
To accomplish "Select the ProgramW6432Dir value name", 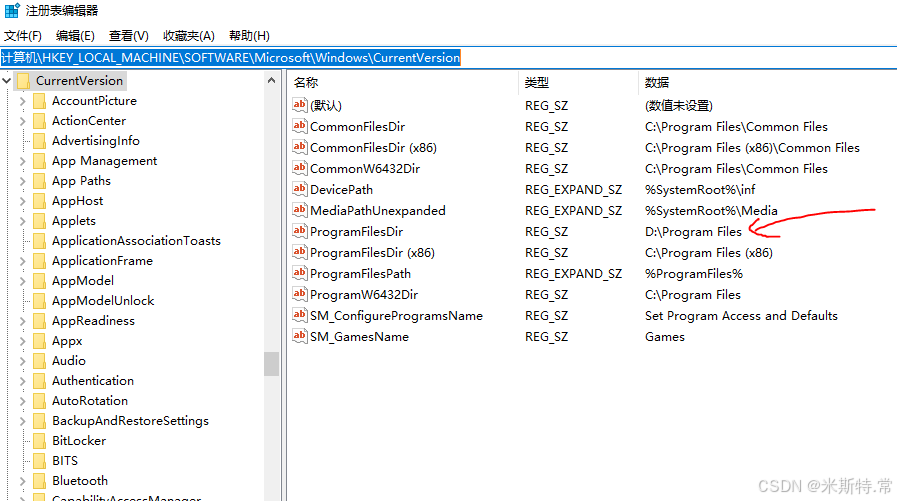I will [364, 295].
